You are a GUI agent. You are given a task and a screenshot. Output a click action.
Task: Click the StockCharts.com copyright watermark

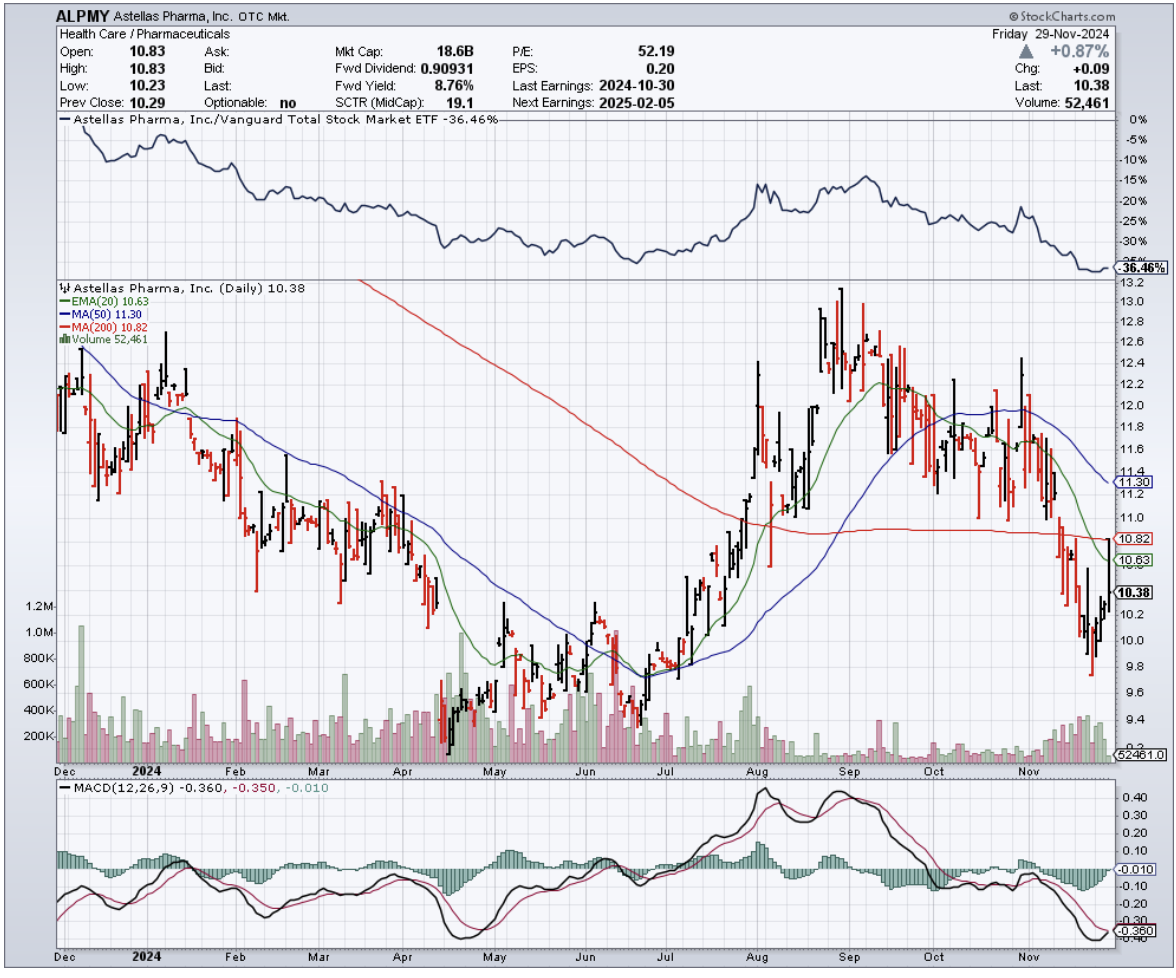click(1062, 17)
